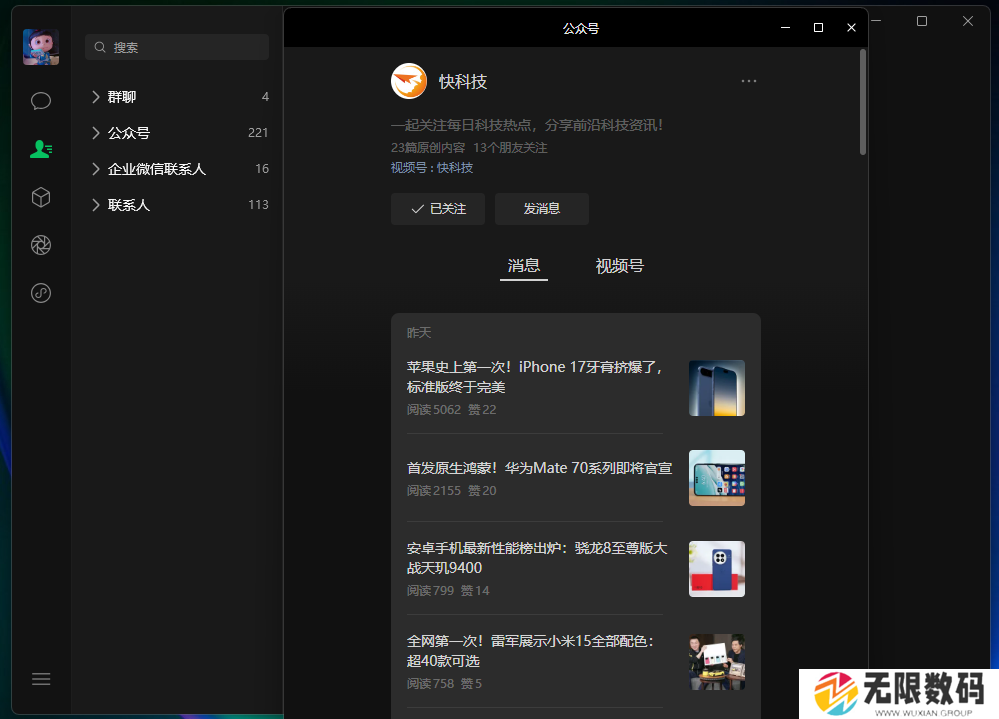Click the 阅读 2155 read count

pyautogui.click(x=434, y=490)
